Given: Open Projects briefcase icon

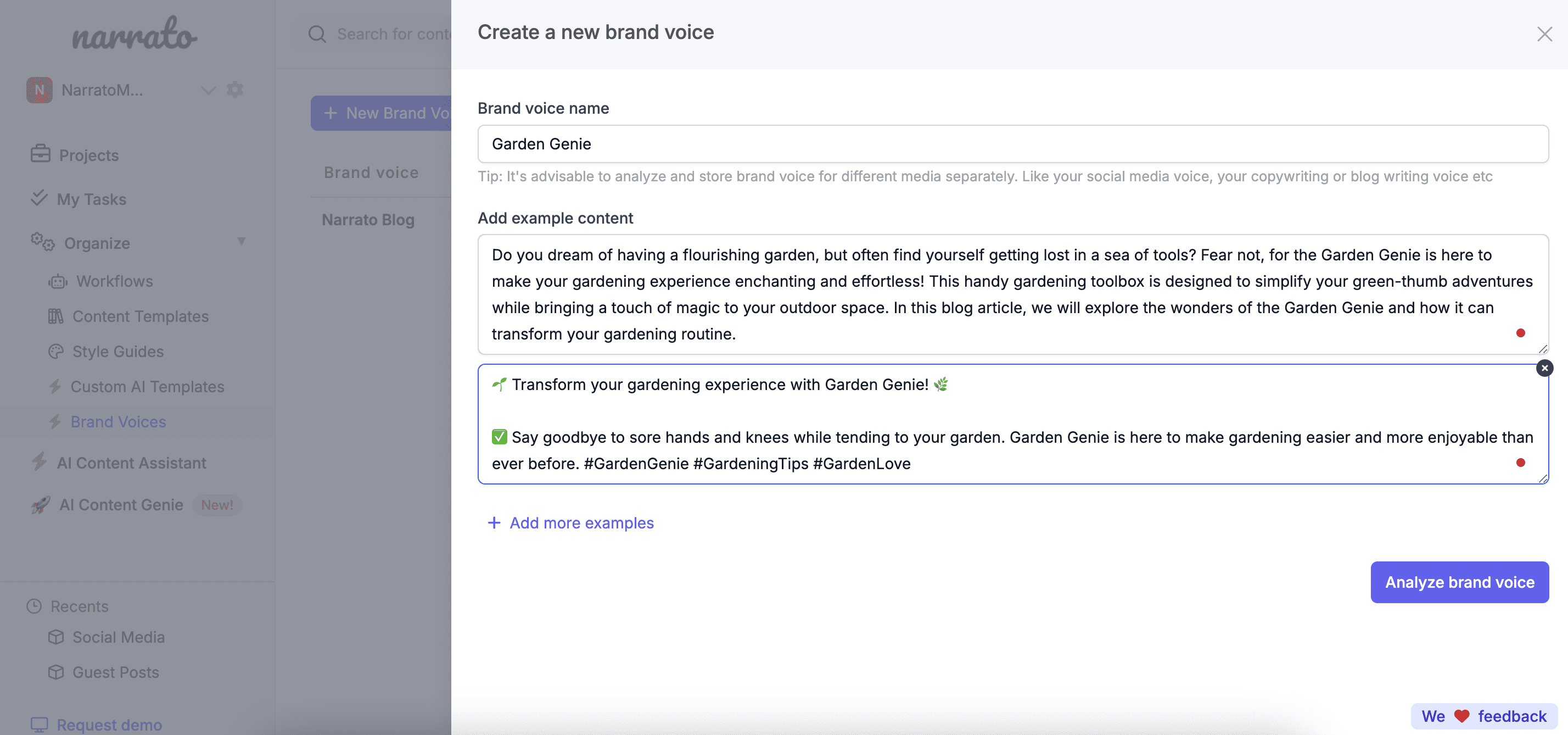Looking at the screenshot, I should [40, 153].
